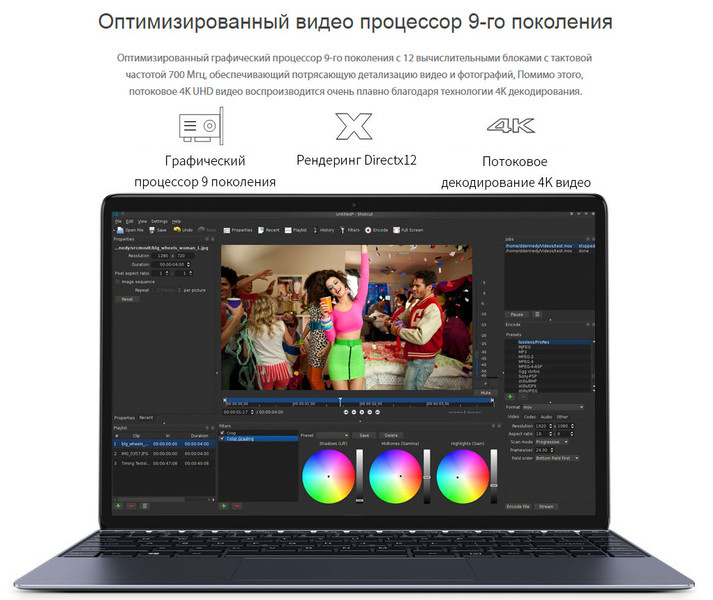This screenshot has width=713, height=600.
Task: Open the Jobs menu icon beside Pause
Action: point(537,314)
